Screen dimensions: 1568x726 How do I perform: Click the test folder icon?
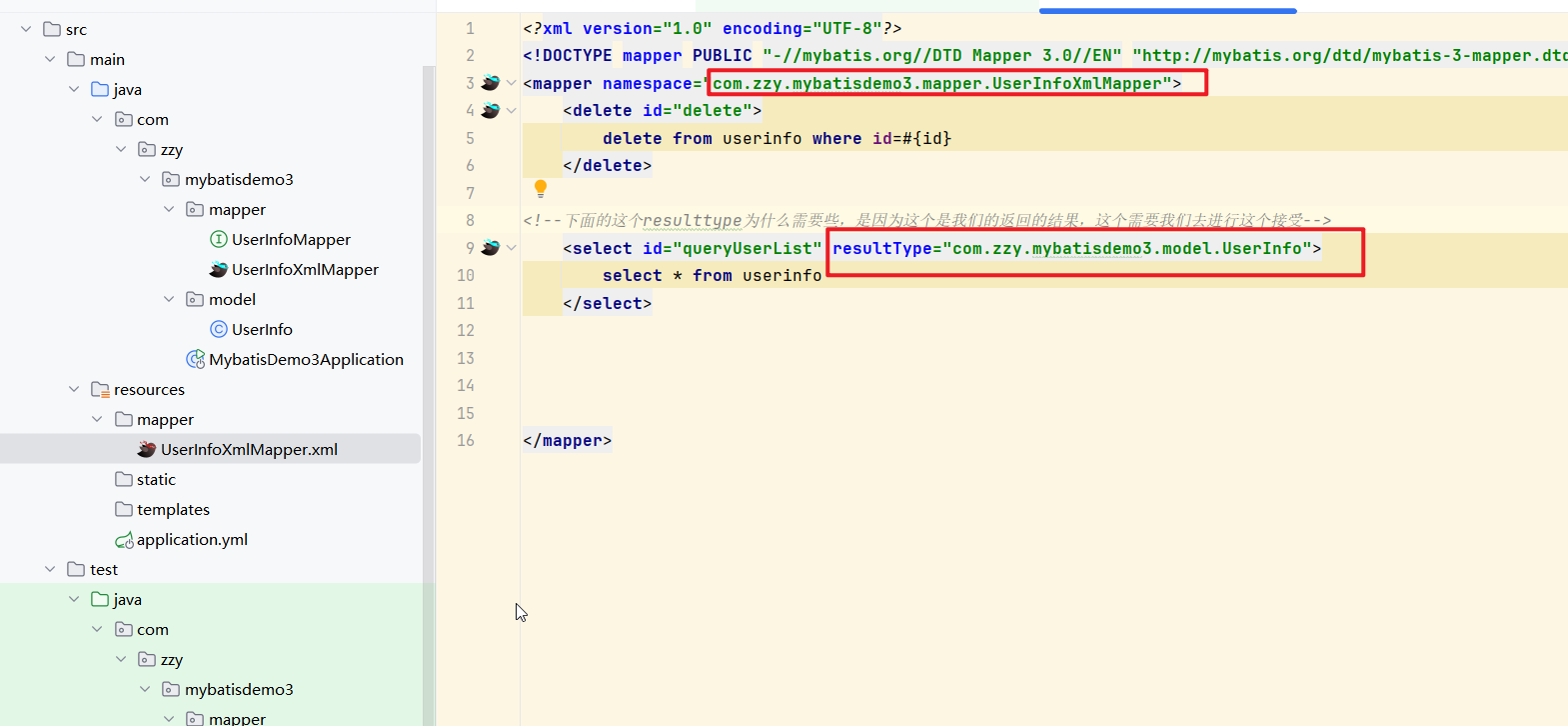76,569
